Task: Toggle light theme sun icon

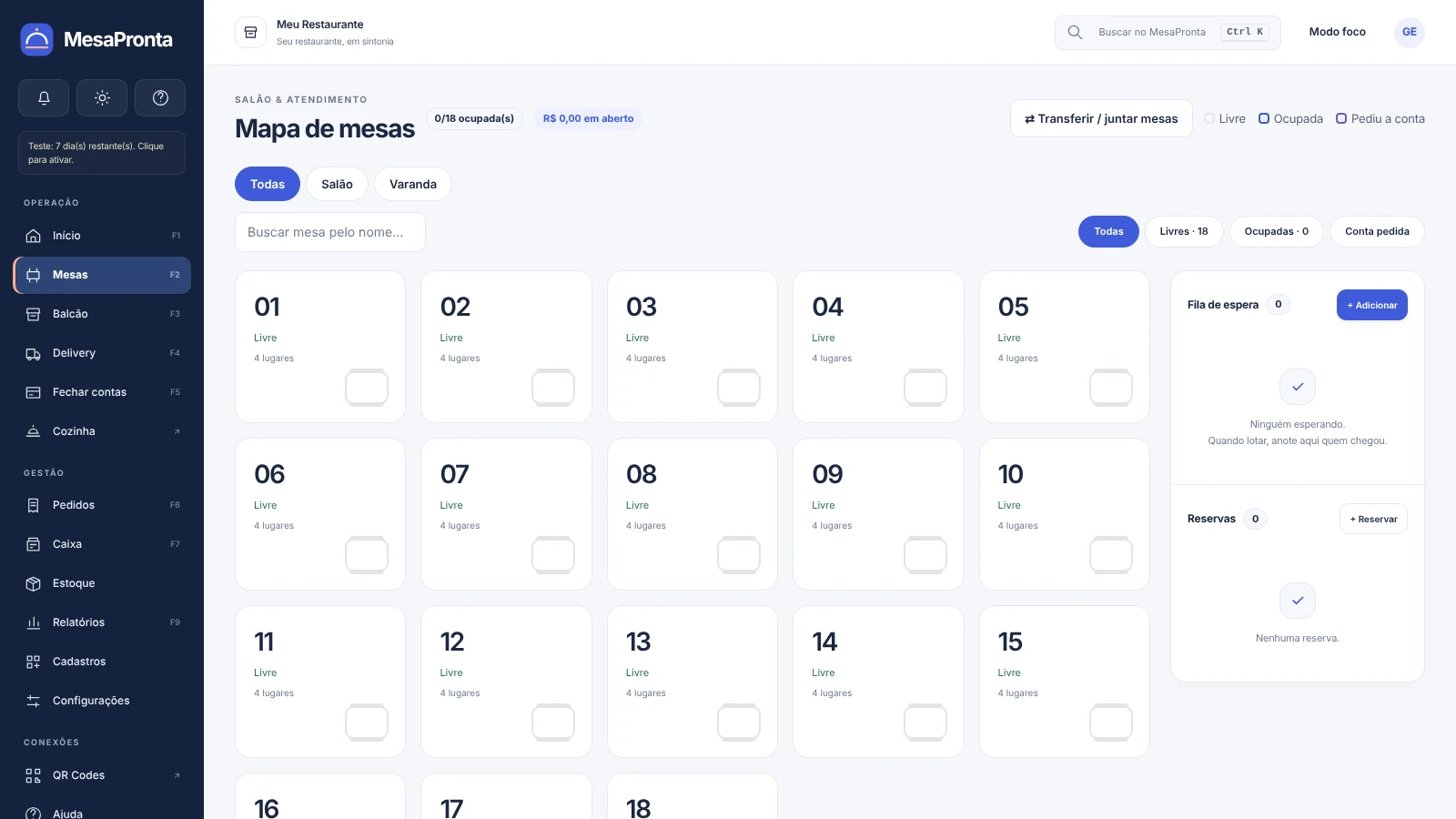Action: pyautogui.click(x=102, y=97)
